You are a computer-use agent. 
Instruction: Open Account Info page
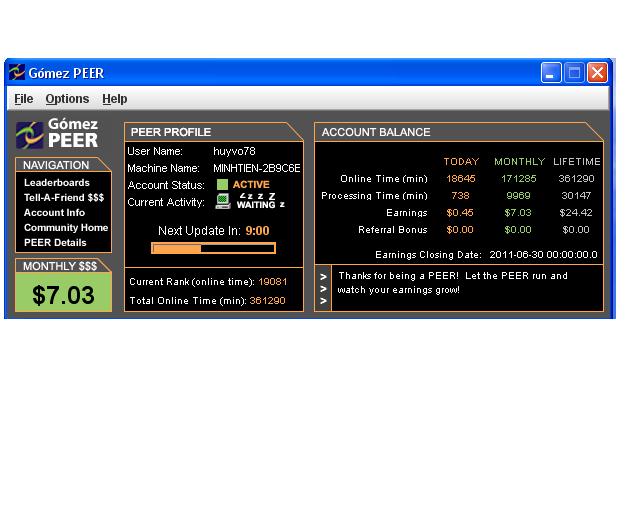[x=54, y=213]
